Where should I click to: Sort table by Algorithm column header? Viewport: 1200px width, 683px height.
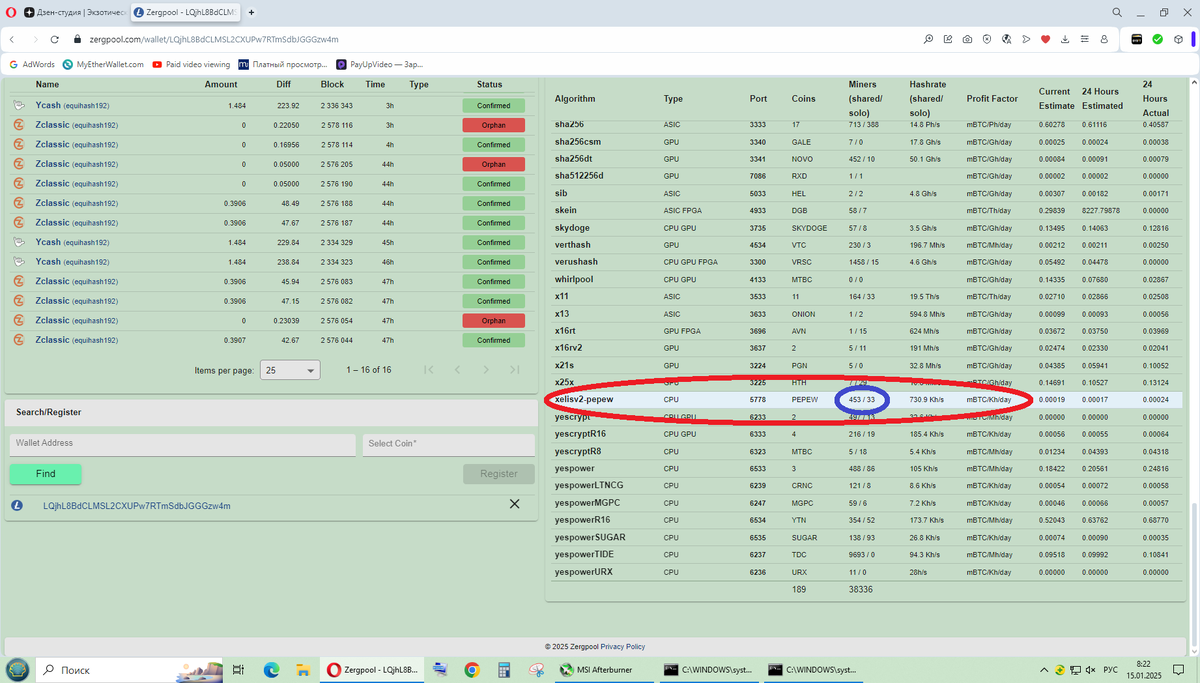(x=575, y=99)
